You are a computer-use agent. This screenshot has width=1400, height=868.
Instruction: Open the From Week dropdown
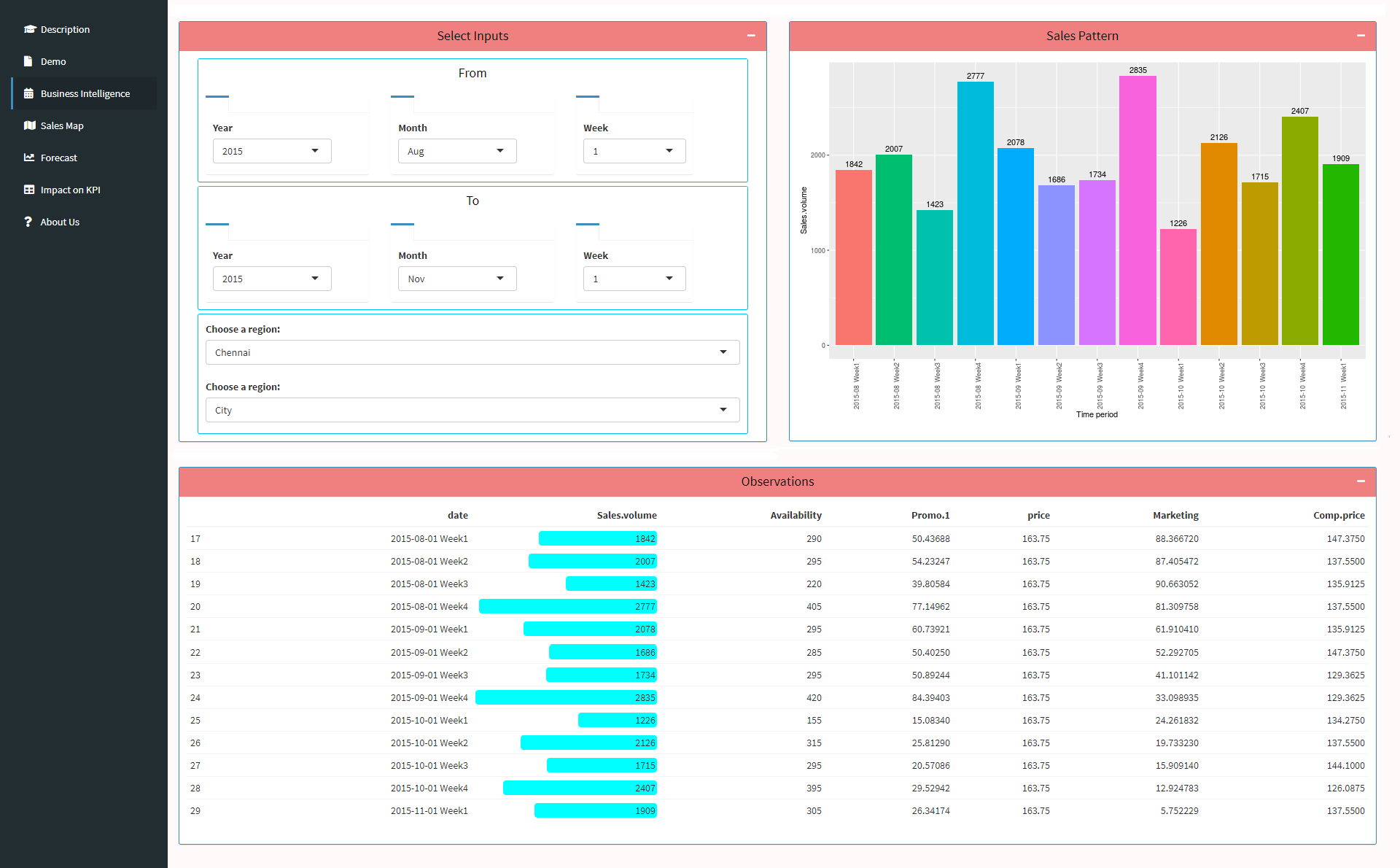(x=634, y=151)
